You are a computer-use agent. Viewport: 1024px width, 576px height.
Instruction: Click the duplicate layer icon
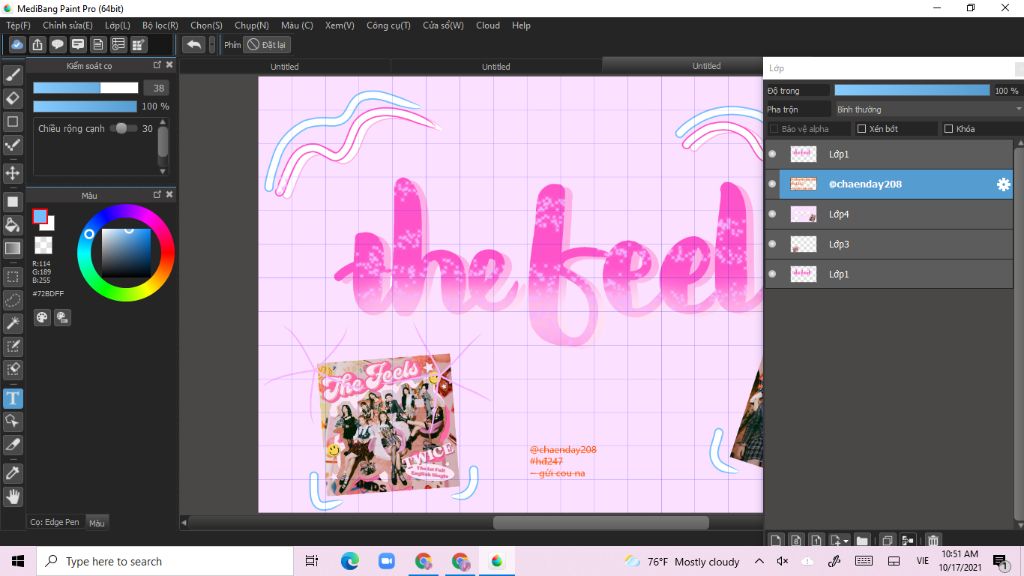[887, 540]
